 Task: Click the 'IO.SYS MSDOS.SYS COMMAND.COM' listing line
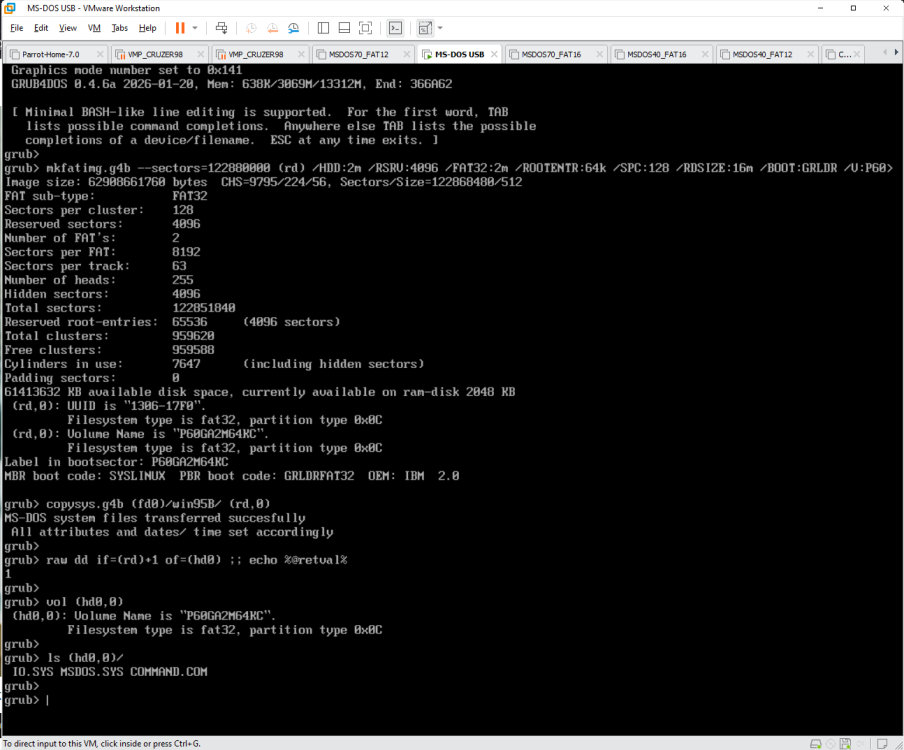coord(110,672)
